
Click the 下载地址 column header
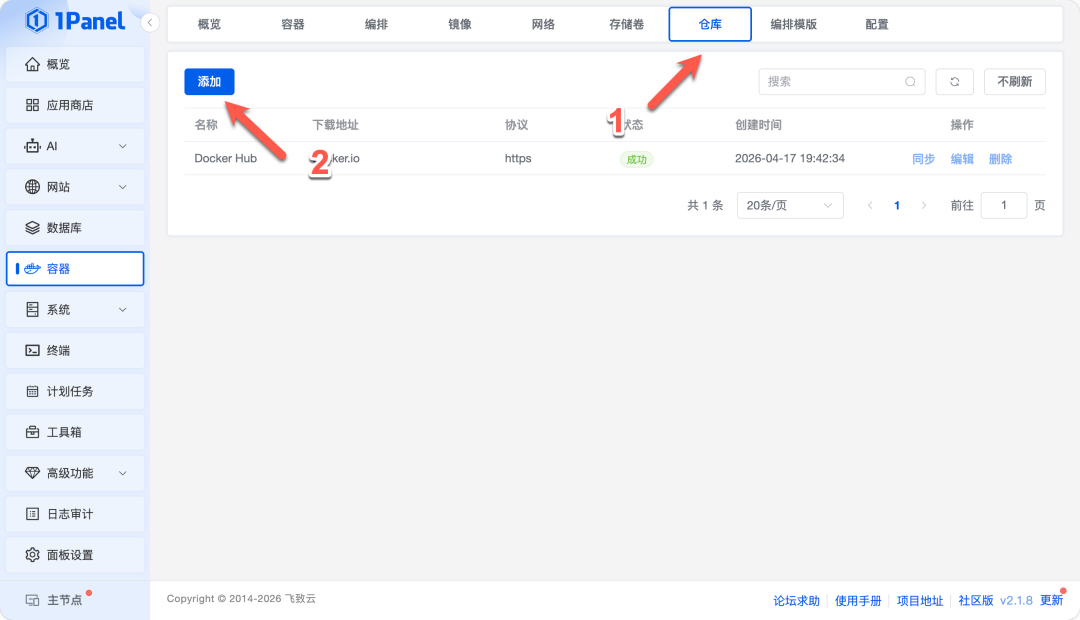[335, 125]
